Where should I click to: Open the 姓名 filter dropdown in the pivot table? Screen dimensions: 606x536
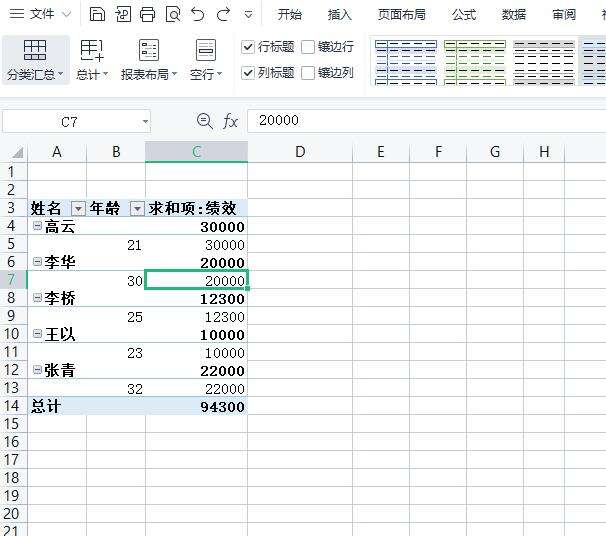[x=78, y=209]
